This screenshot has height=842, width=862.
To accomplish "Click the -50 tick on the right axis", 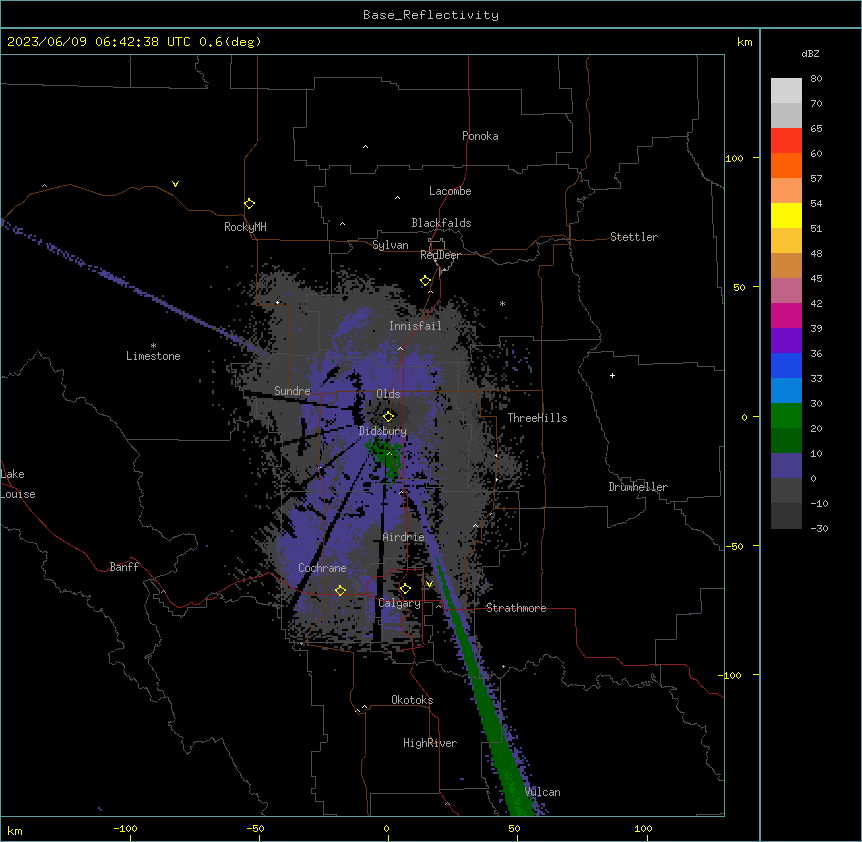I will (x=734, y=546).
